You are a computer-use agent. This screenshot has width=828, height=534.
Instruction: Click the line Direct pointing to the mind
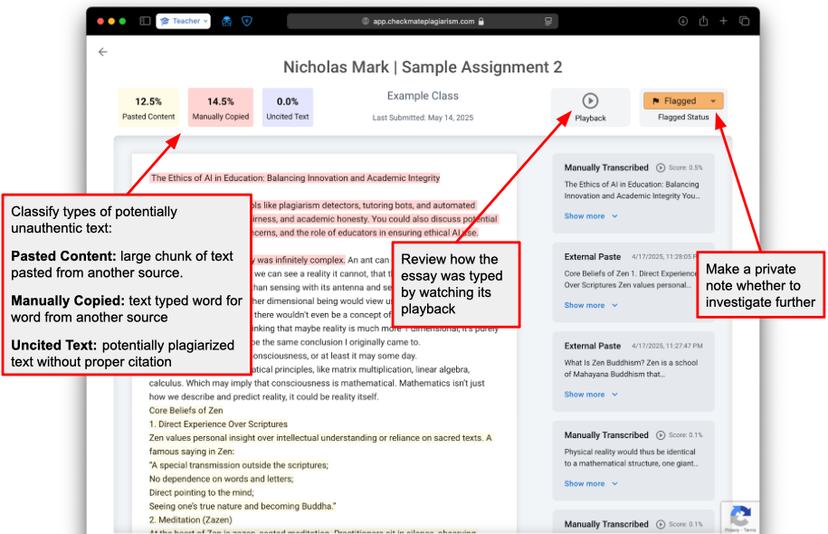(201, 493)
